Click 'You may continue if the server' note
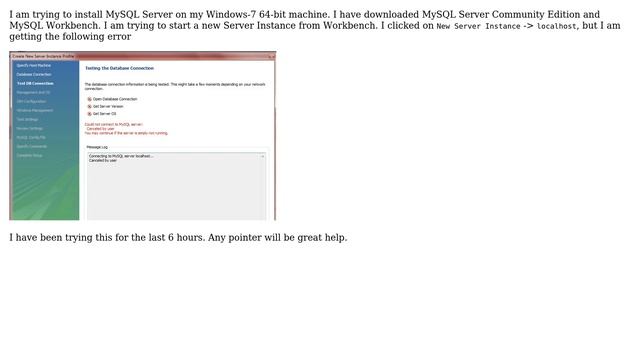 [x=126, y=133]
